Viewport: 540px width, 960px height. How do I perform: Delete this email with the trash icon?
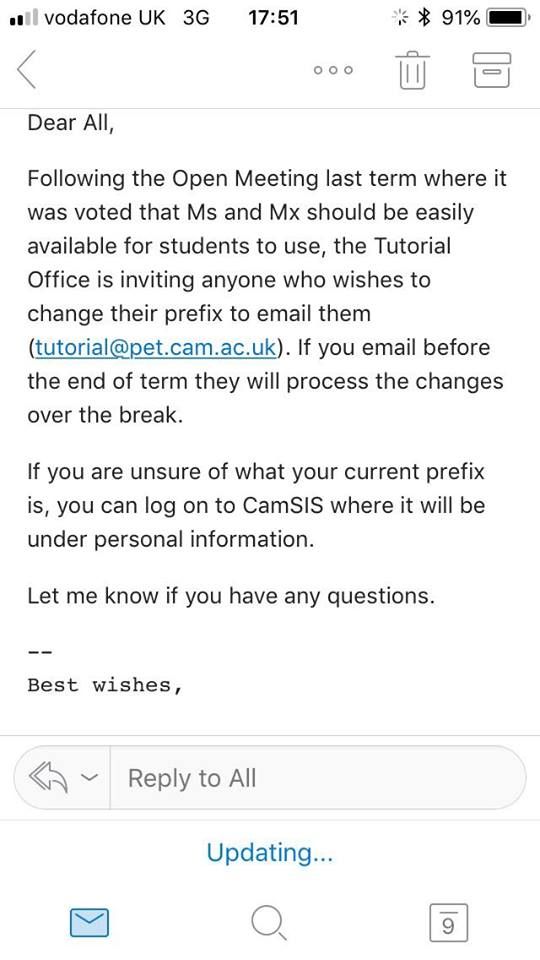pos(413,70)
